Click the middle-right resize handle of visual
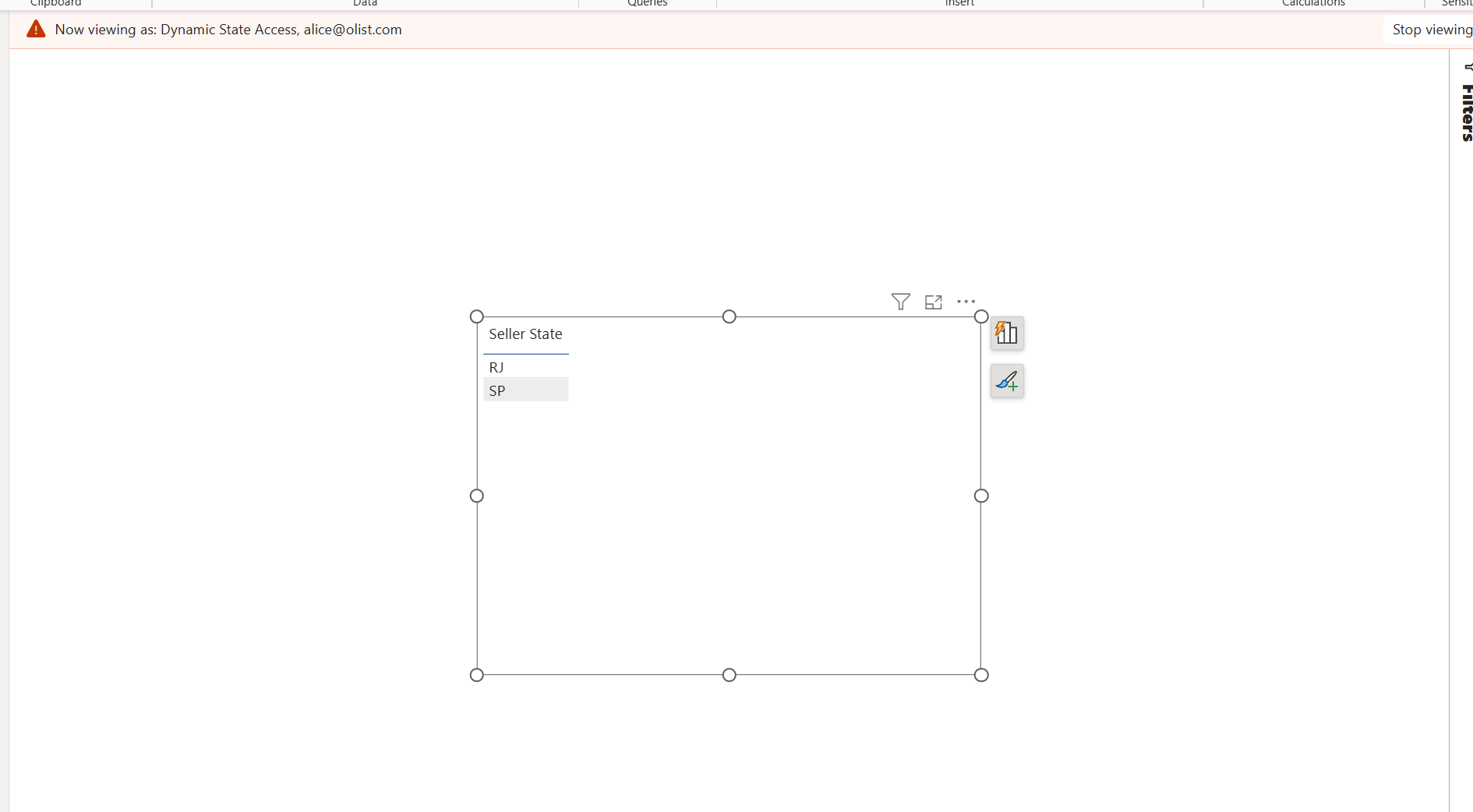 pyautogui.click(x=981, y=496)
